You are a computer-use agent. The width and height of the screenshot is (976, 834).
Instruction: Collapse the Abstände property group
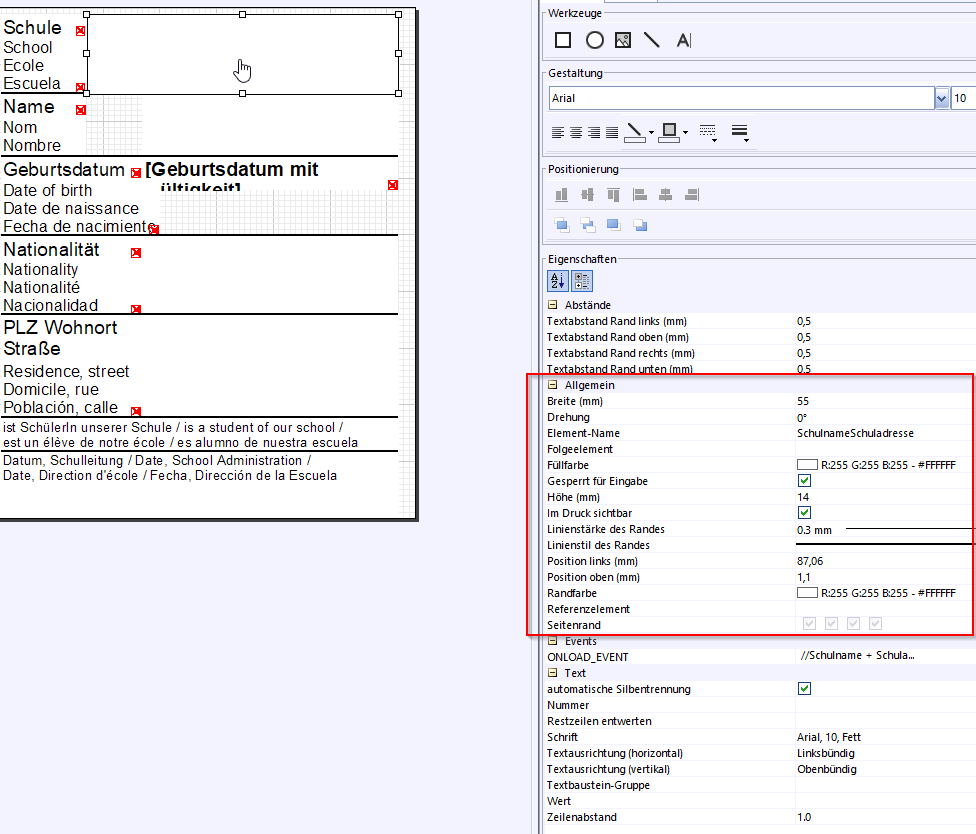tap(552, 305)
